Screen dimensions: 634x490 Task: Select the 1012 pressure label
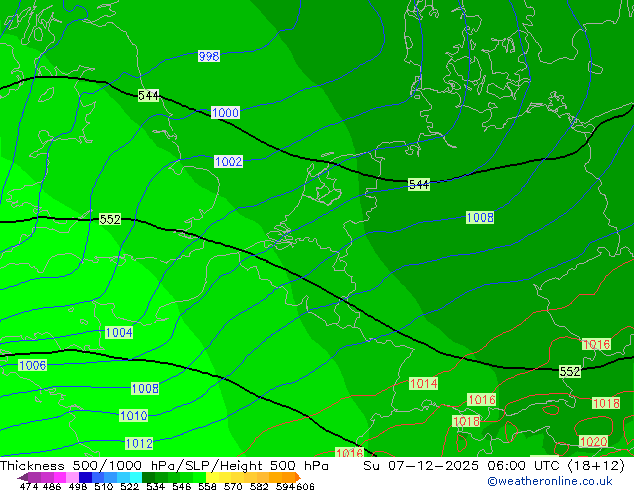click(x=139, y=444)
